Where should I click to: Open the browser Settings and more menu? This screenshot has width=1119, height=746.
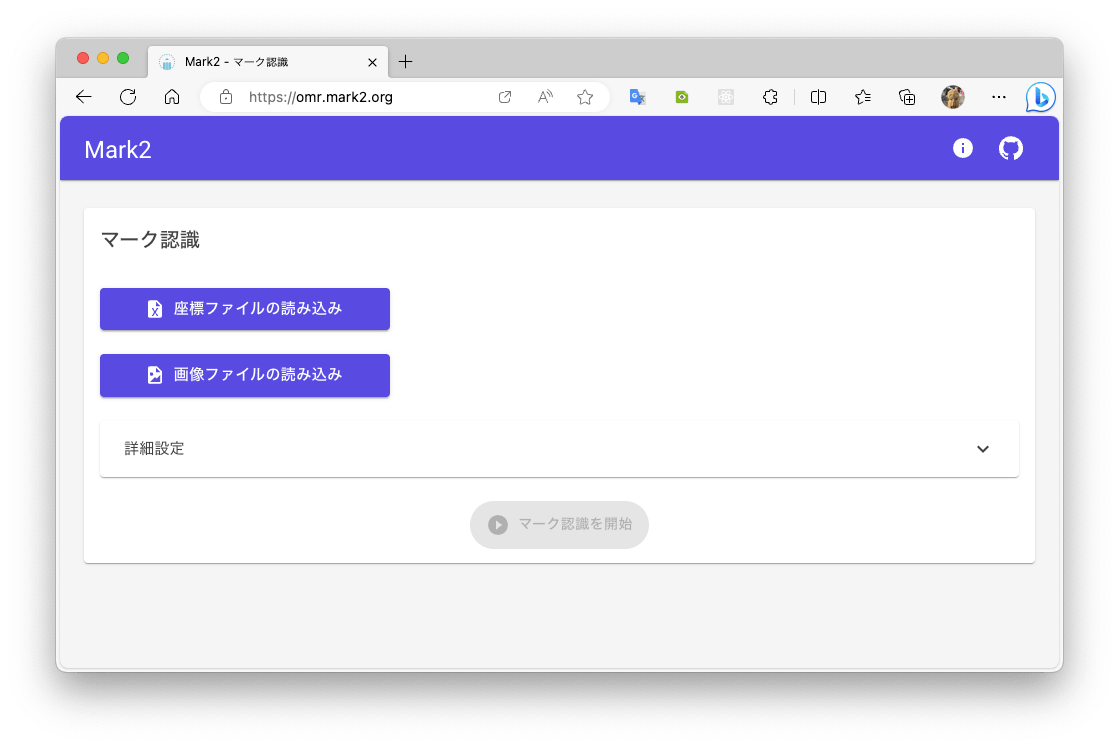point(998,97)
